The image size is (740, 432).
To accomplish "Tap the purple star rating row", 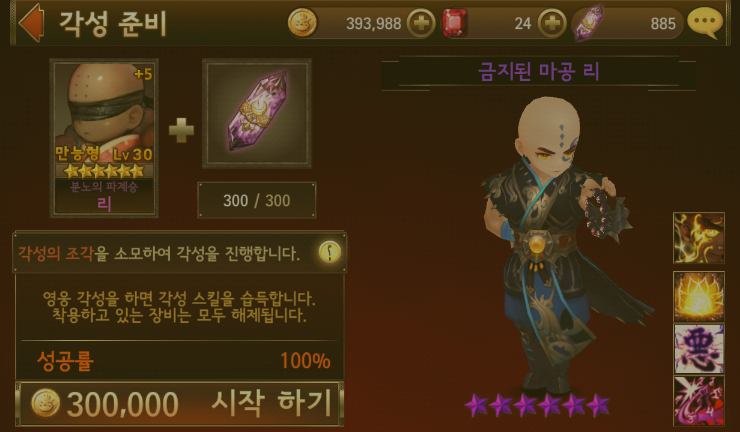I will [537, 405].
